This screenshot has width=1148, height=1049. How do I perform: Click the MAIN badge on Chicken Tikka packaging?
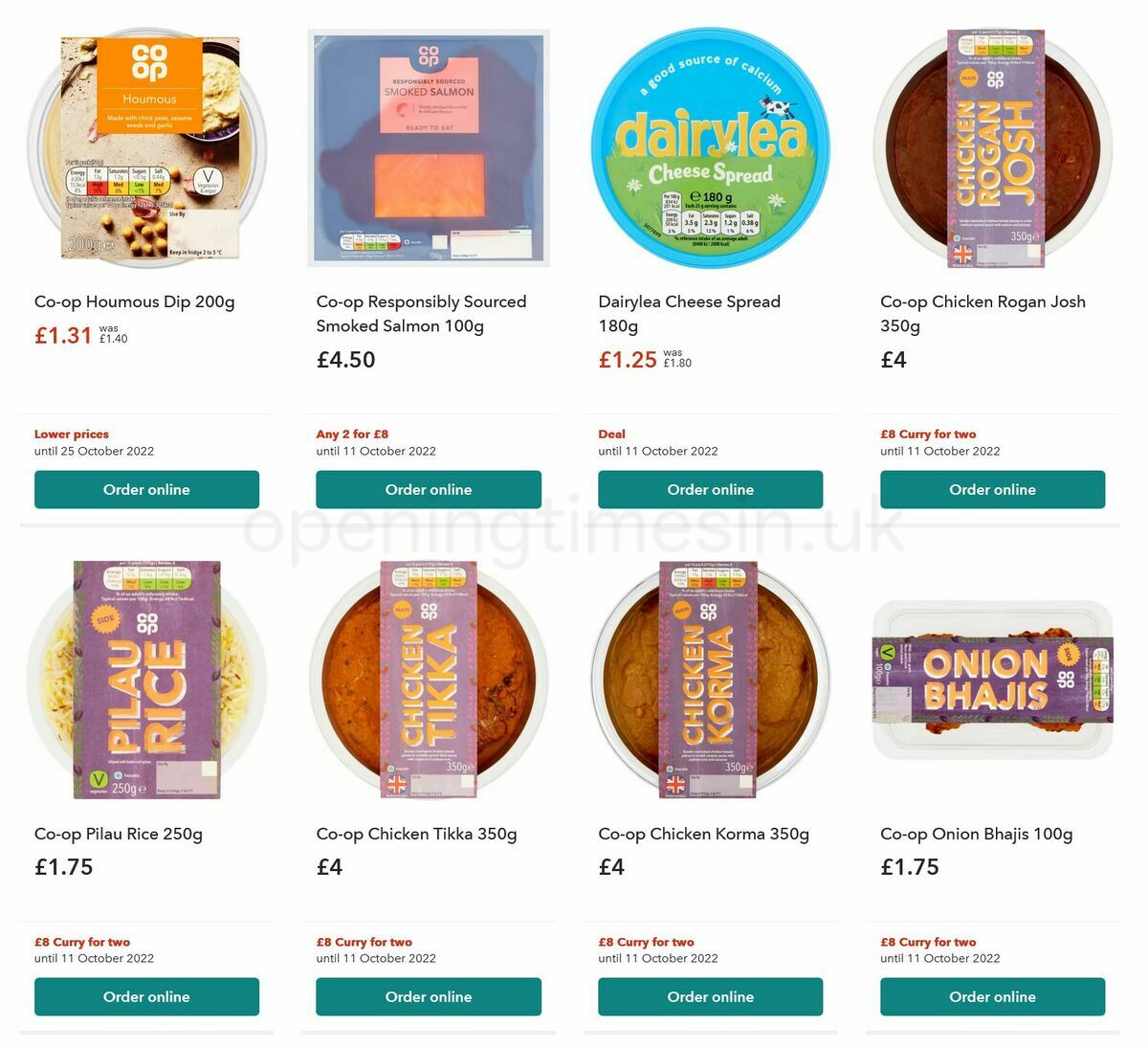pos(402,610)
